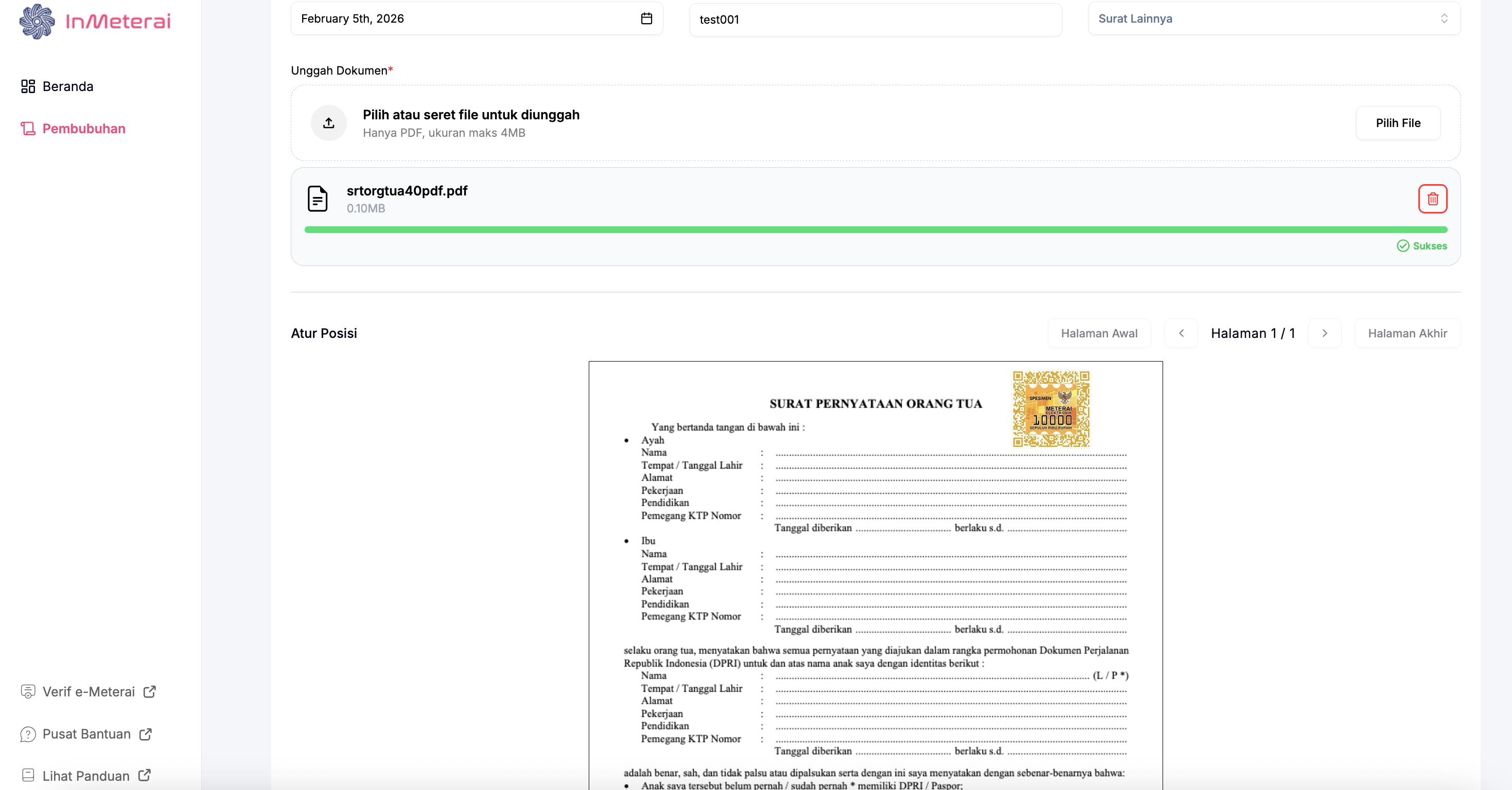Image resolution: width=1512 pixels, height=790 pixels.
Task: Click the green upload progress bar
Action: coord(875,230)
